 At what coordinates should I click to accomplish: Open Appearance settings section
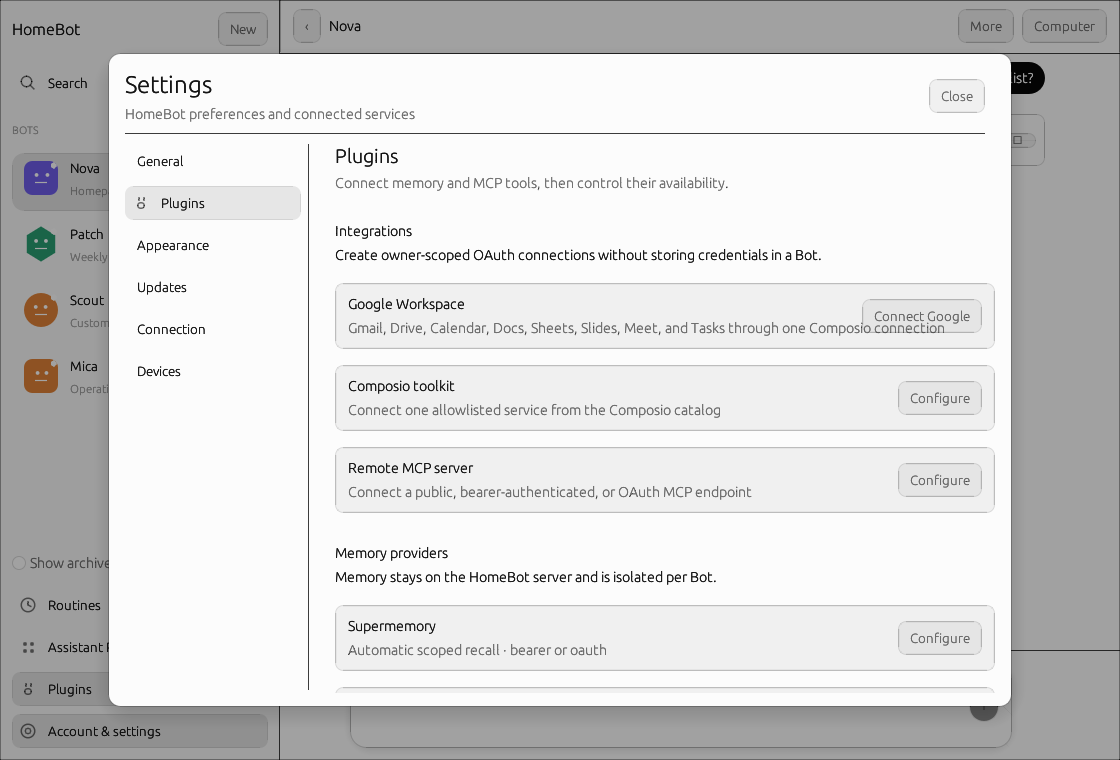pos(213,245)
